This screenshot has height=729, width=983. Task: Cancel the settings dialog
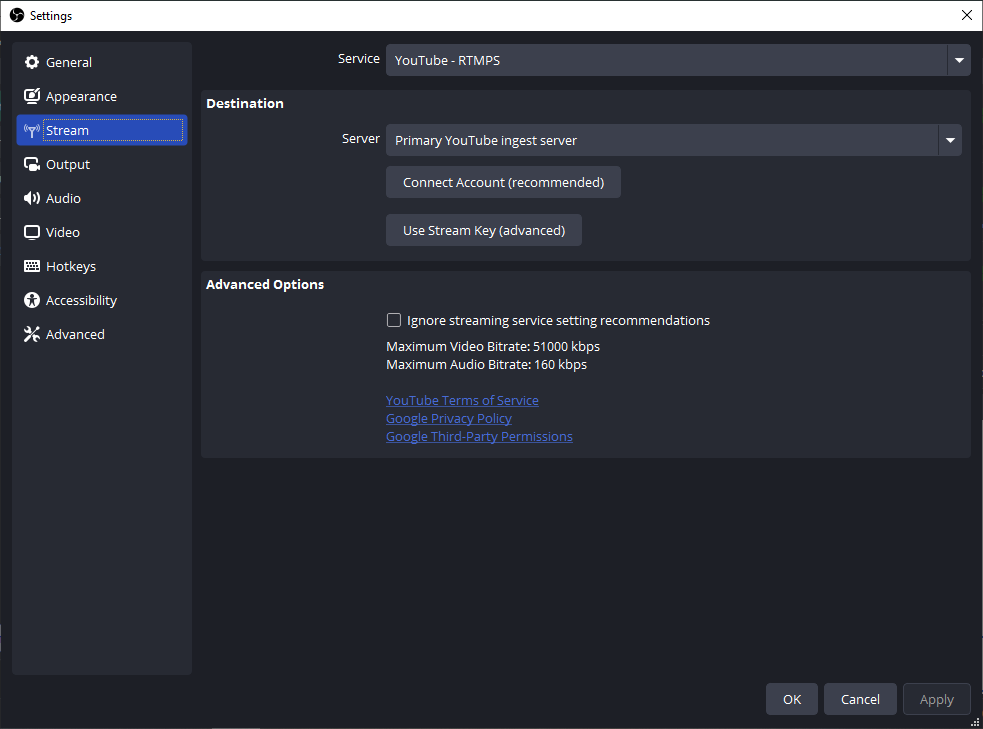click(860, 699)
